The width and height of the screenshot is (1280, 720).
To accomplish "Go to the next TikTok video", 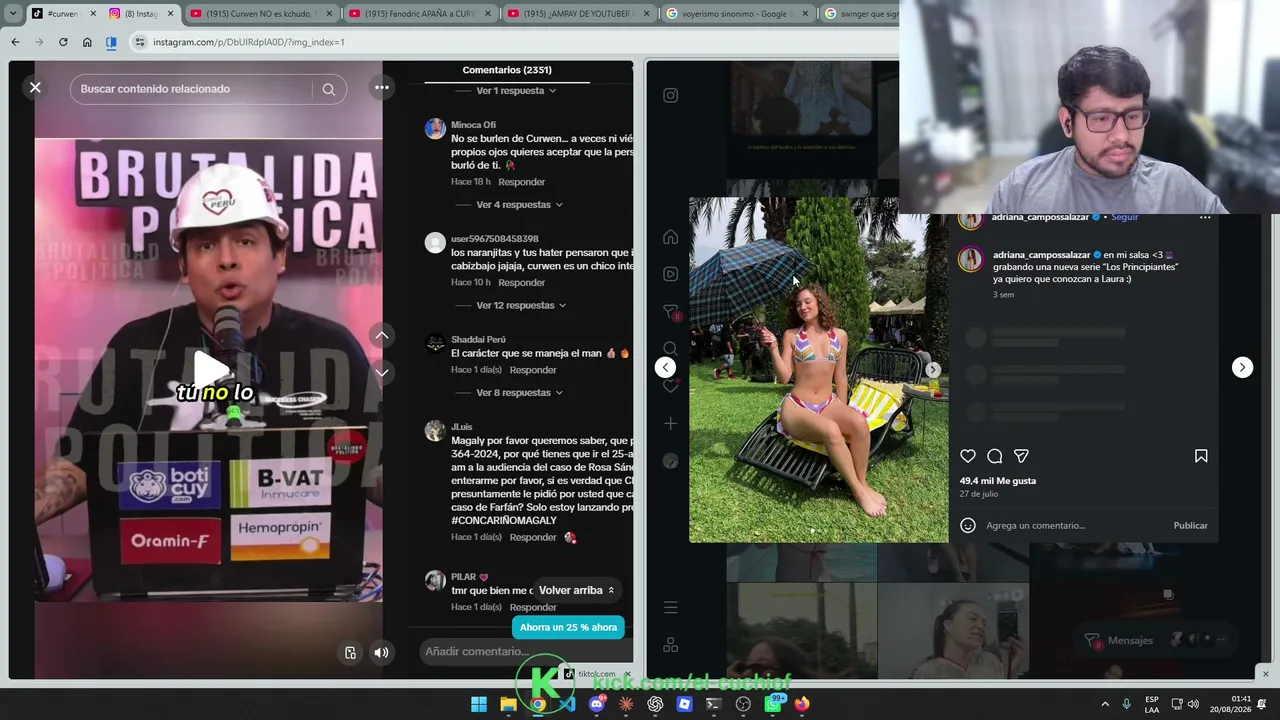I will pyautogui.click(x=381, y=373).
